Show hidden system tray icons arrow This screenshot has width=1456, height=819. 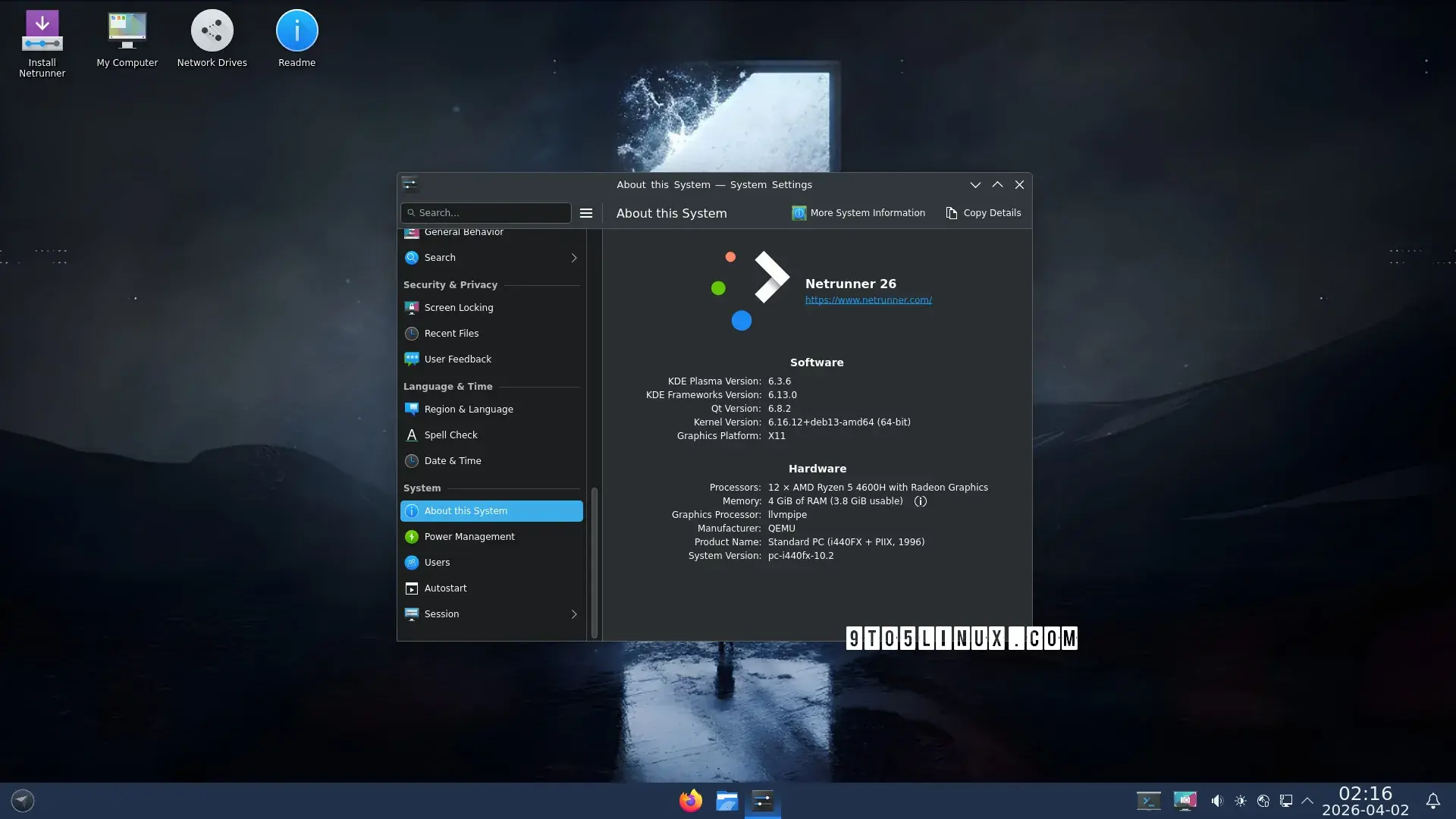(x=1307, y=801)
